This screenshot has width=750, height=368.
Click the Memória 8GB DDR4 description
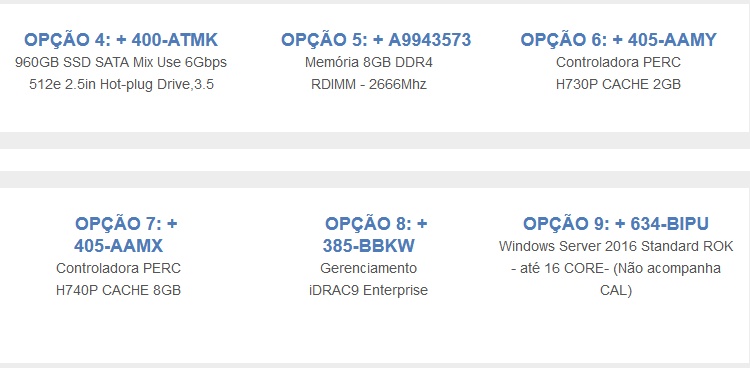[x=369, y=63]
